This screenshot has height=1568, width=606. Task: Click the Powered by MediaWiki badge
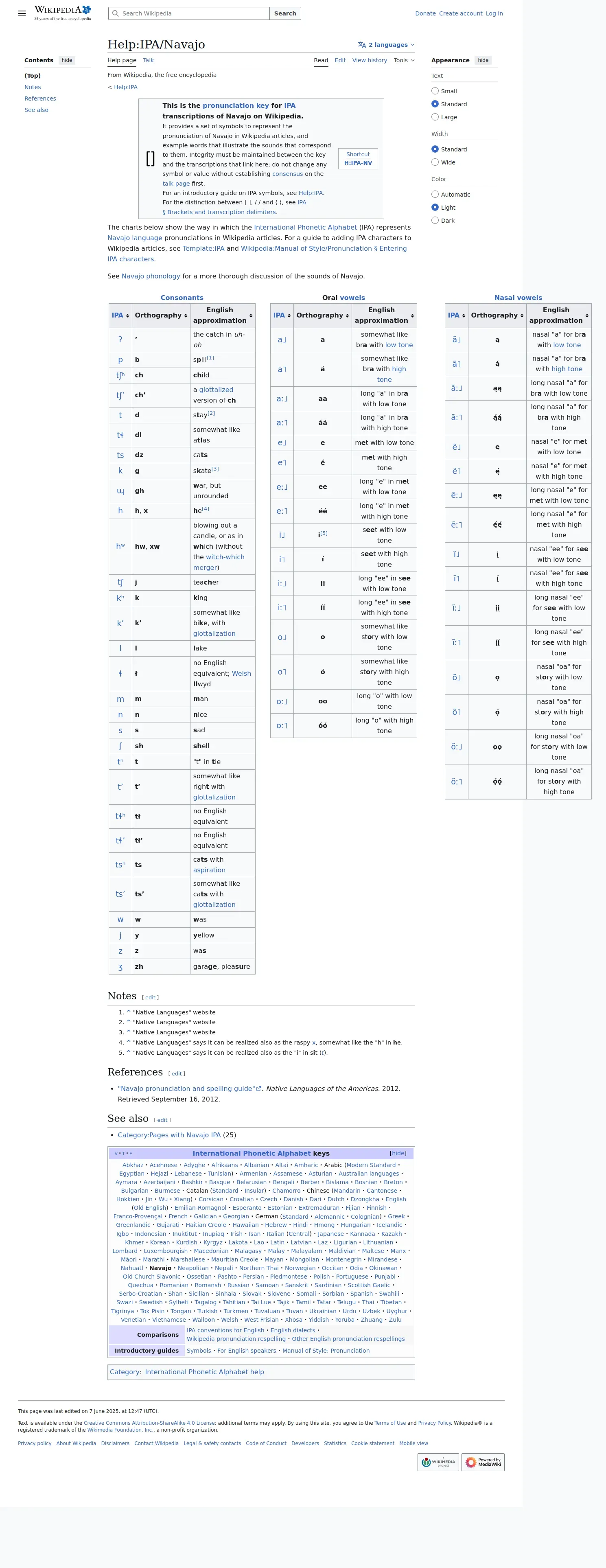coord(483,1462)
